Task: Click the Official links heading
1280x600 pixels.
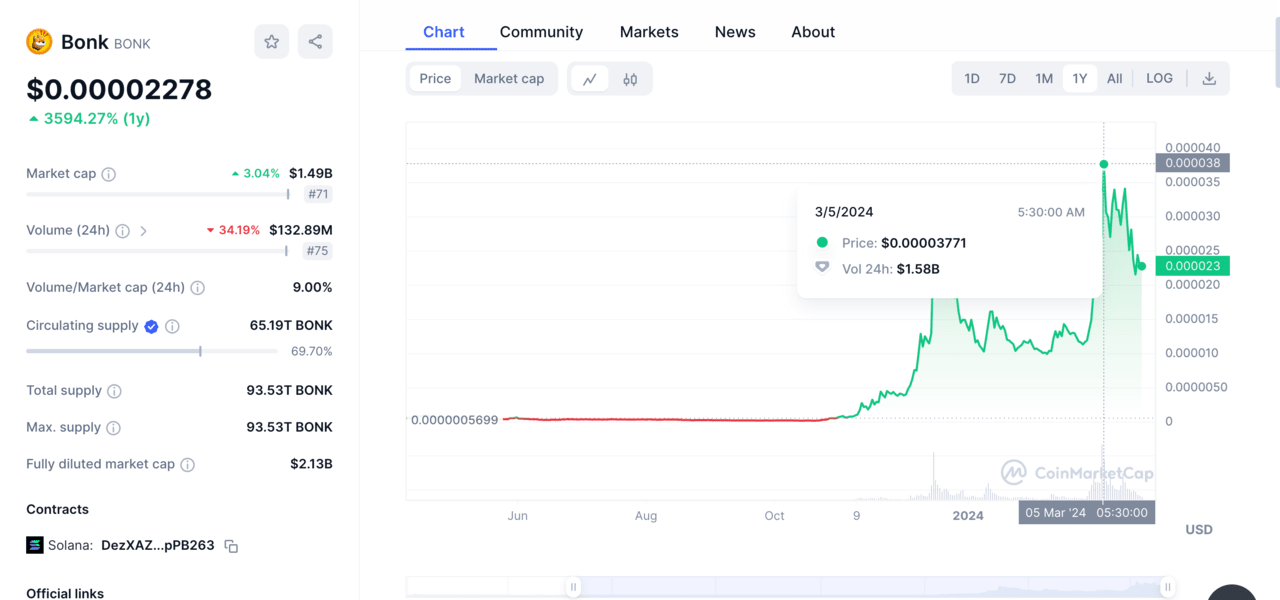Action: click(x=65, y=594)
